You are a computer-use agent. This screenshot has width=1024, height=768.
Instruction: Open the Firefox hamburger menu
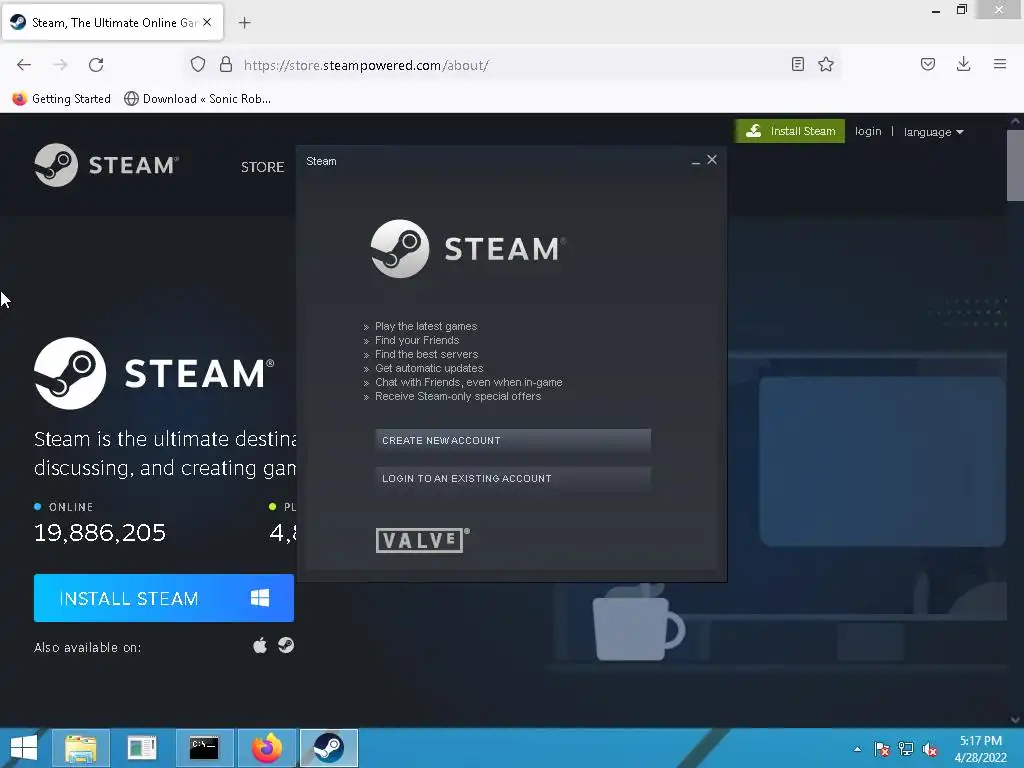(1000, 64)
